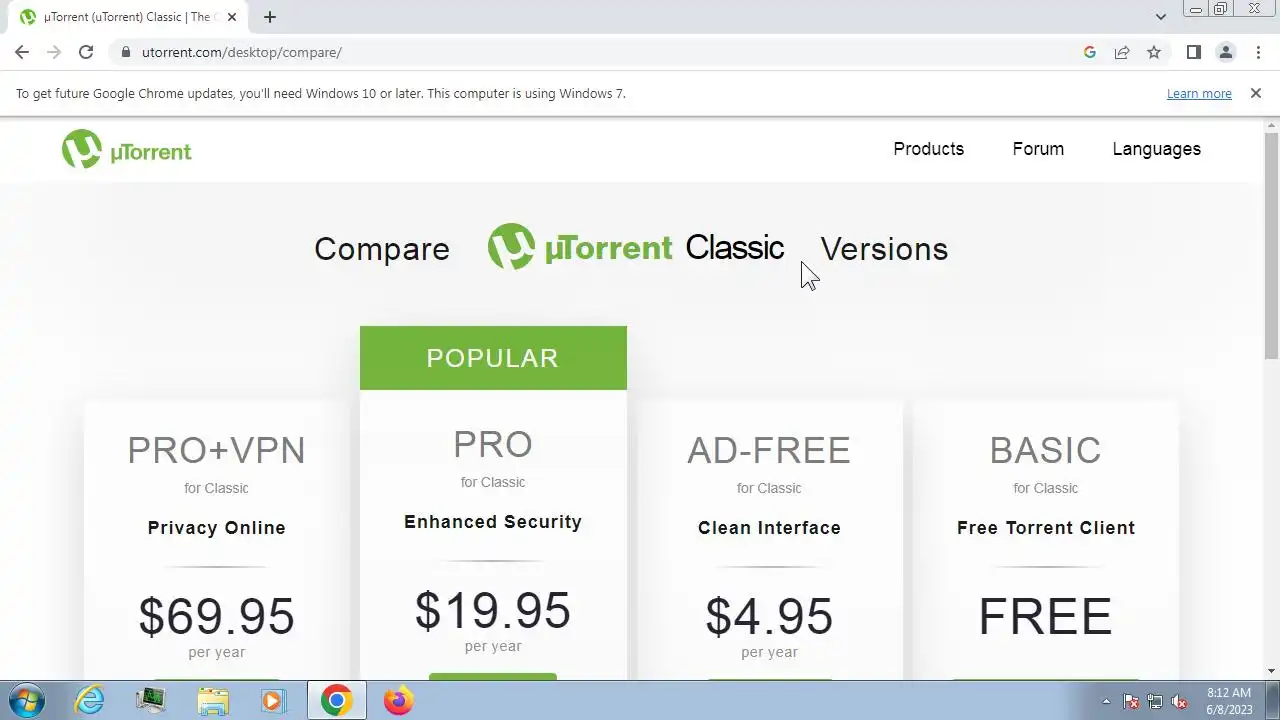Launch Internet Explorer from taskbar
The width and height of the screenshot is (1280, 720).
(90, 700)
